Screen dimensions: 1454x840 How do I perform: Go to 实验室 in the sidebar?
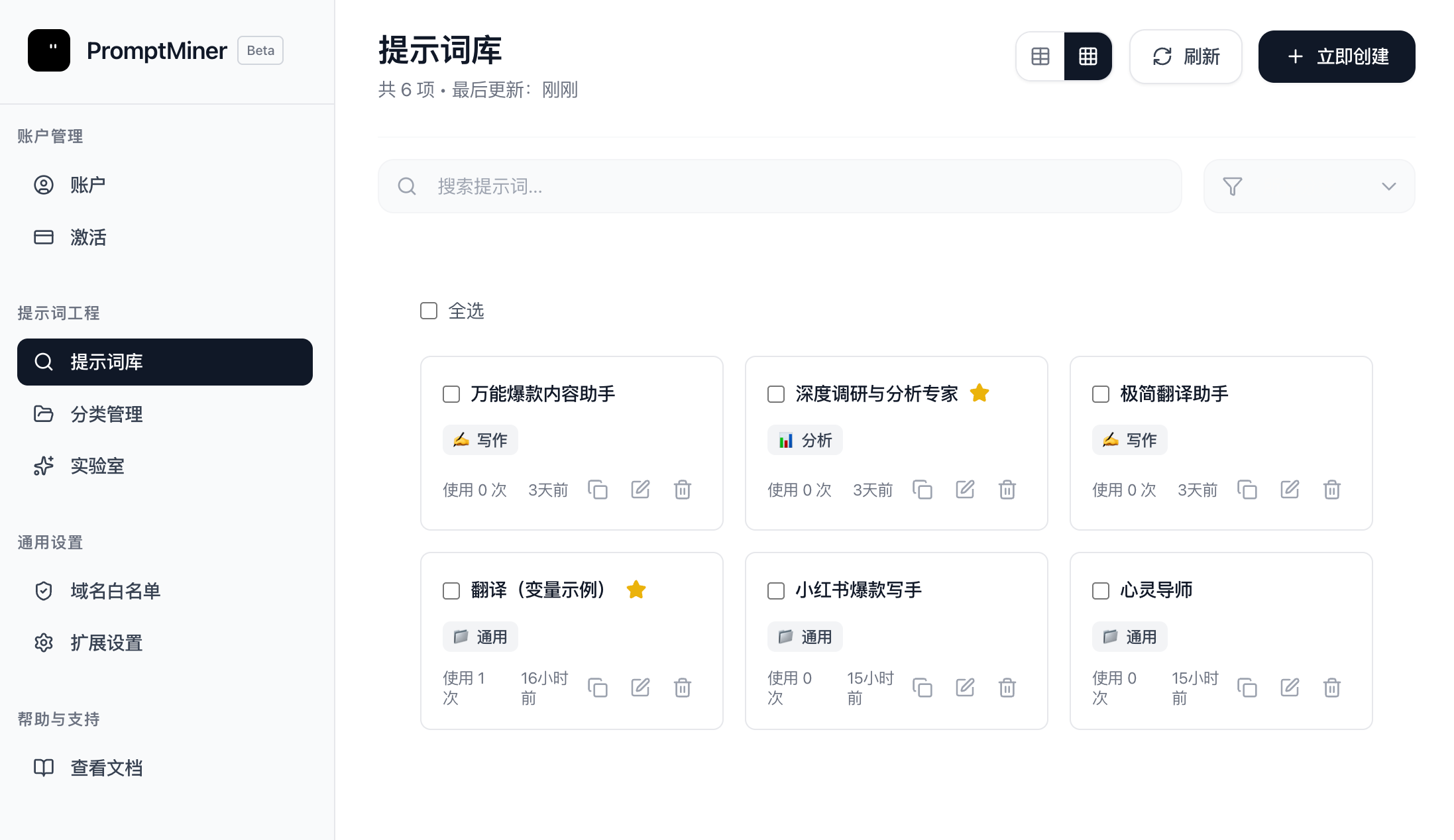[97, 466]
